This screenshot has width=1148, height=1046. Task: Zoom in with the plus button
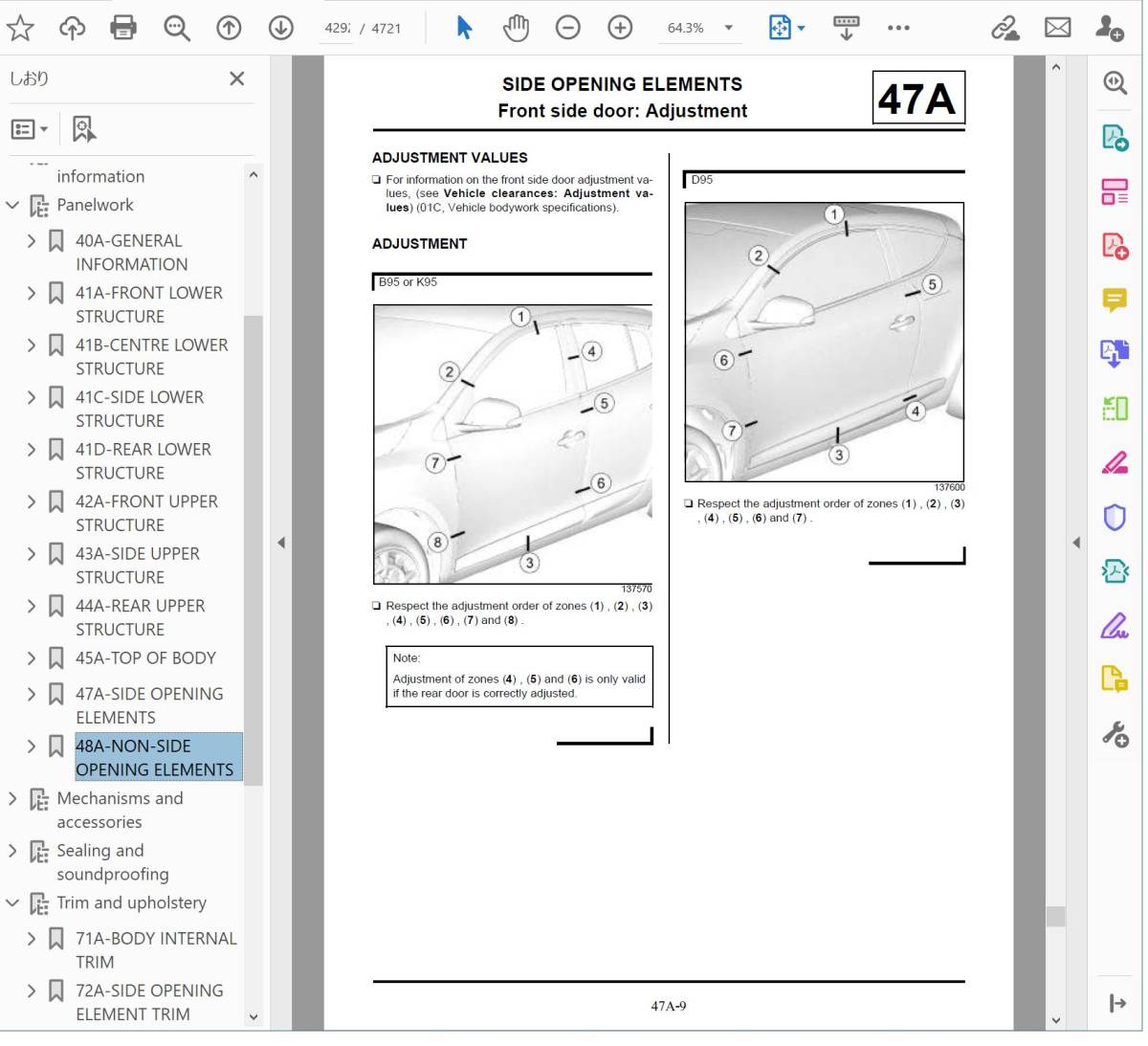620,28
